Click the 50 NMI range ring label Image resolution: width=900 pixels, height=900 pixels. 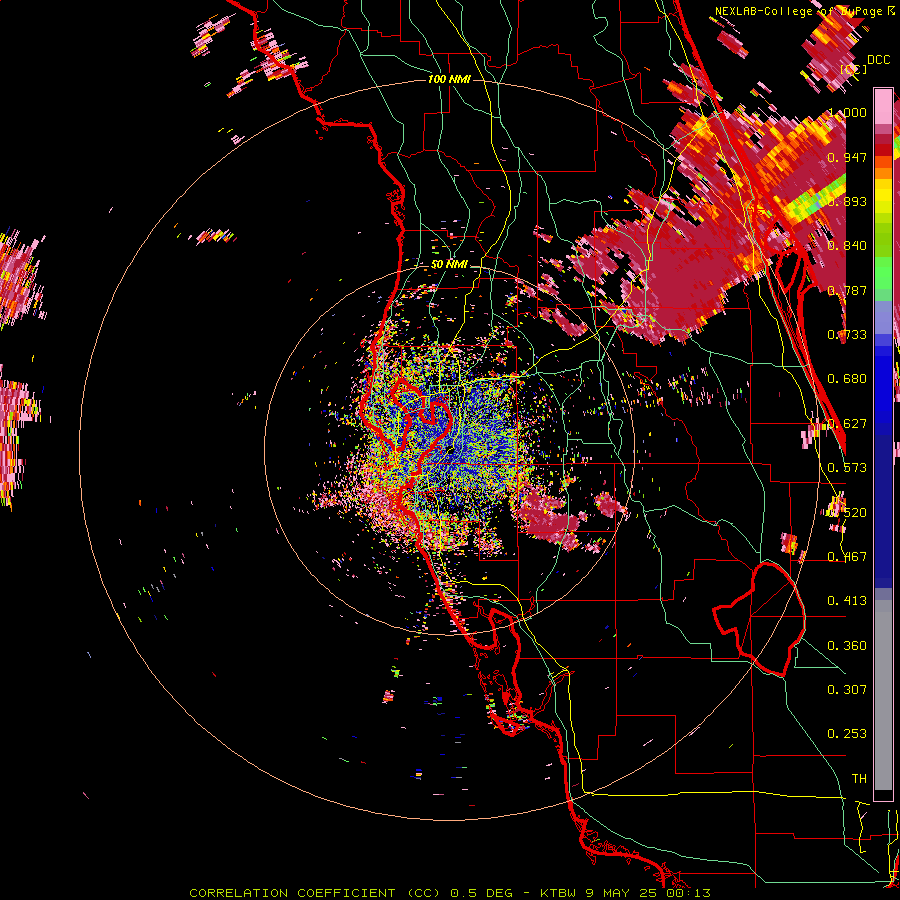449,265
